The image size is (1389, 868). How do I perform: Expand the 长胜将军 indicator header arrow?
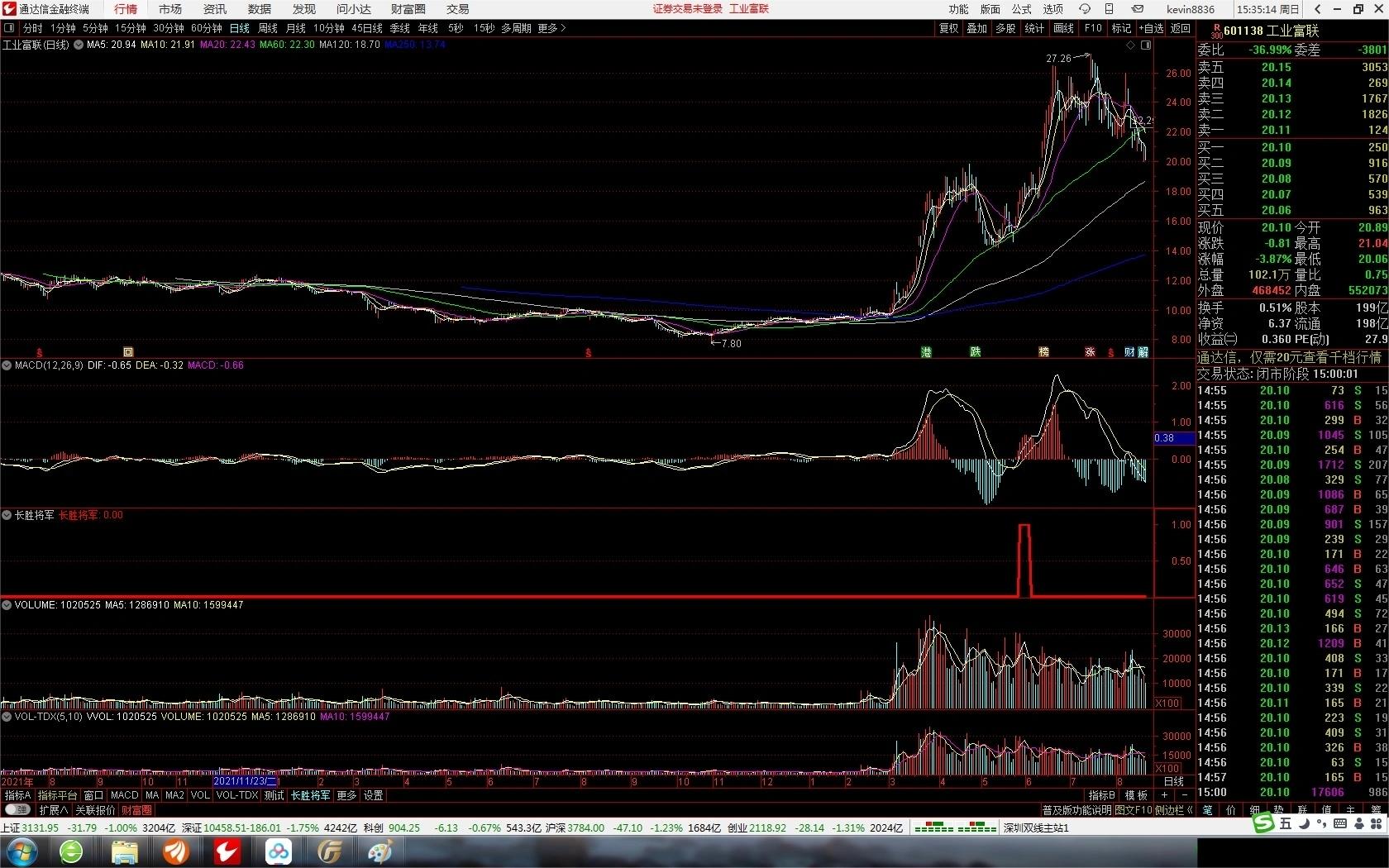click(x=7, y=515)
